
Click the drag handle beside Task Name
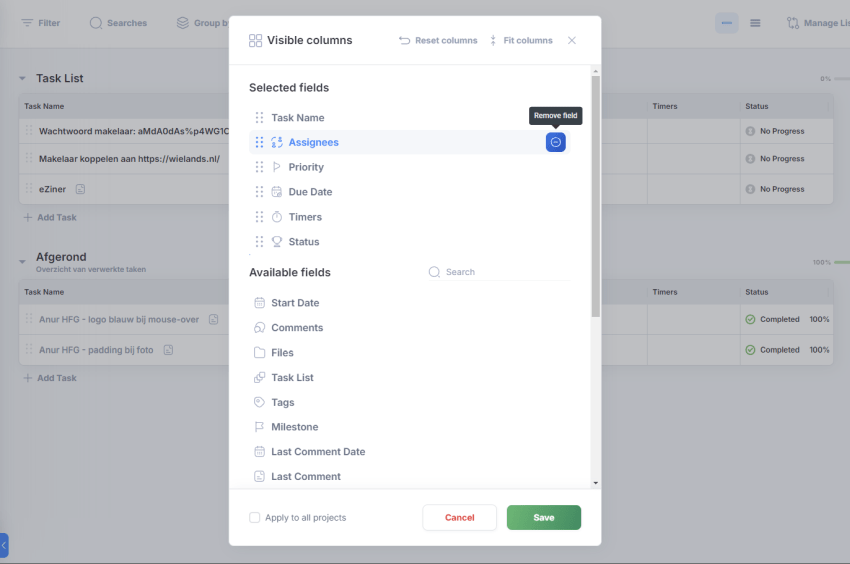(x=259, y=118)
